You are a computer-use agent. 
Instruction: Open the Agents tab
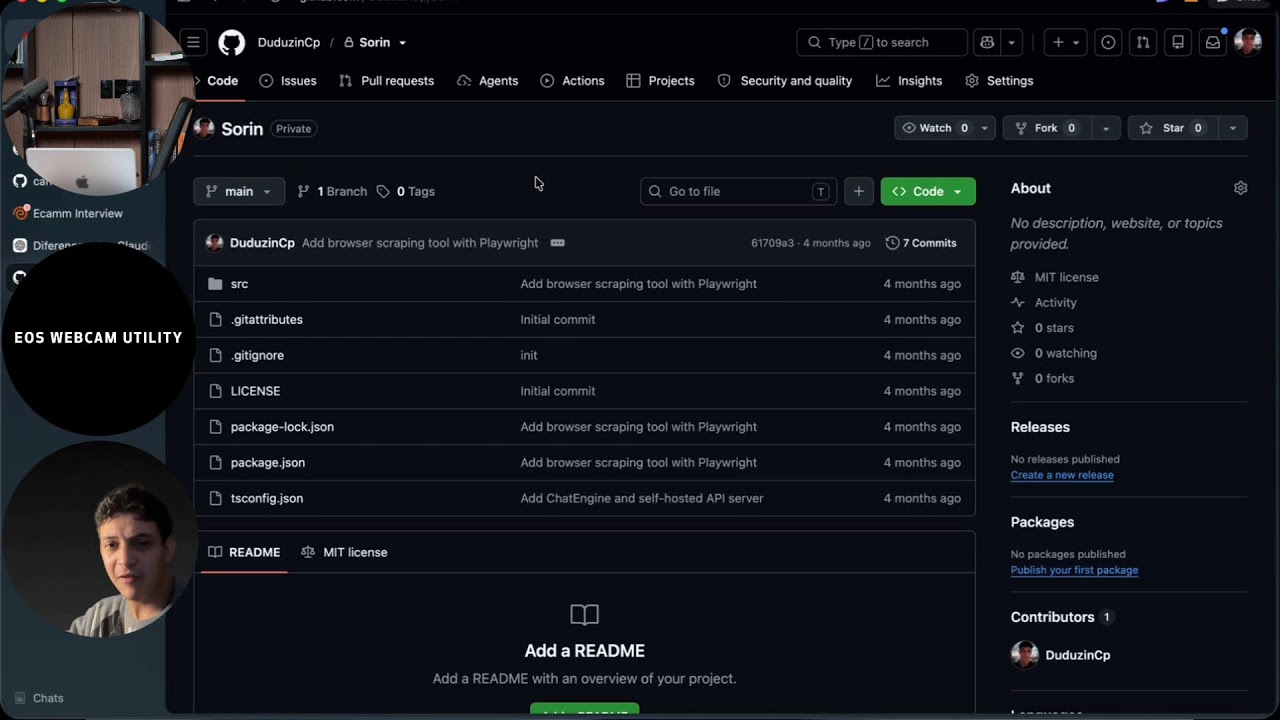pyautogui.click(x=488, y=81)
